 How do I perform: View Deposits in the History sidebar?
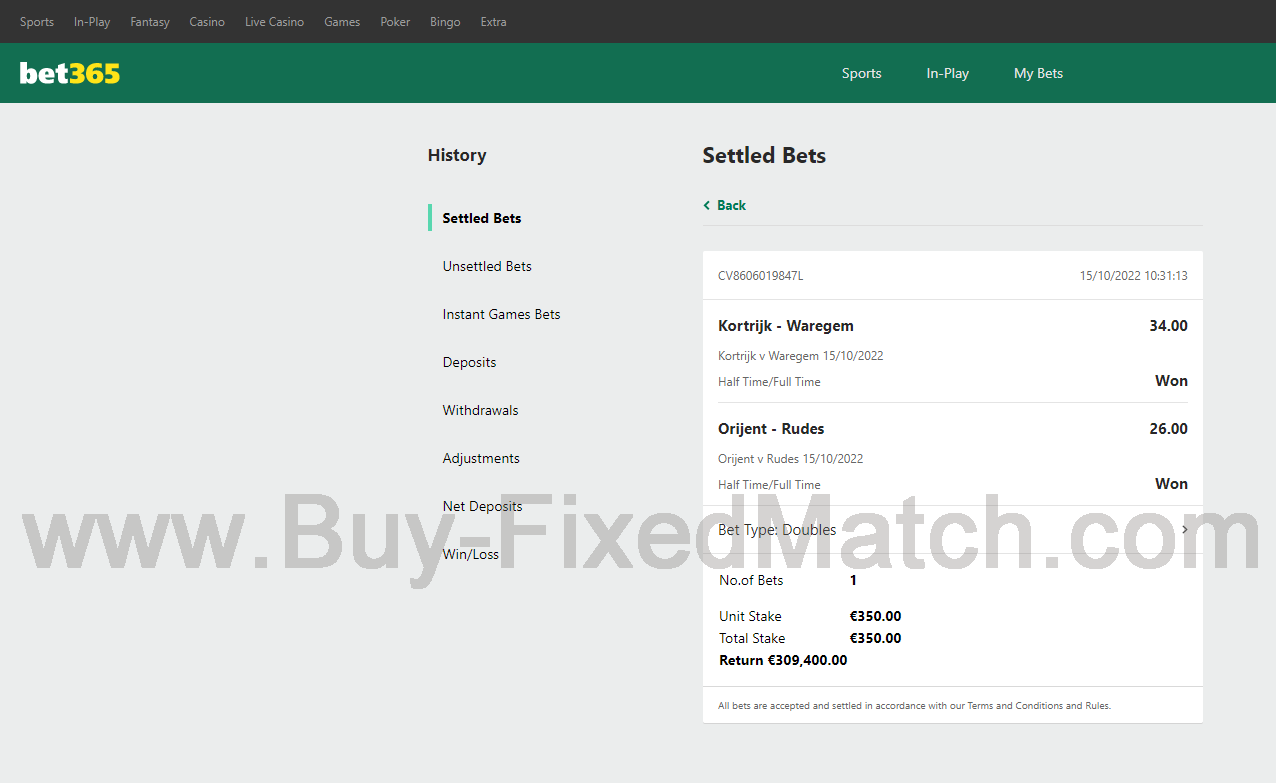[469, 362]
